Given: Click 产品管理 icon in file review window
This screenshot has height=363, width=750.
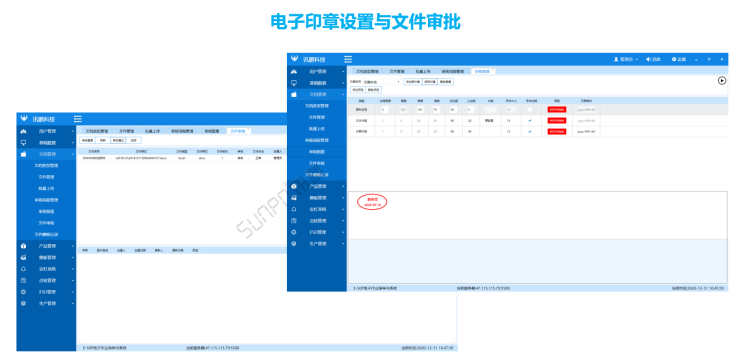Looking at the screenshot, I should pyautogui.click(x=23, y=246).
